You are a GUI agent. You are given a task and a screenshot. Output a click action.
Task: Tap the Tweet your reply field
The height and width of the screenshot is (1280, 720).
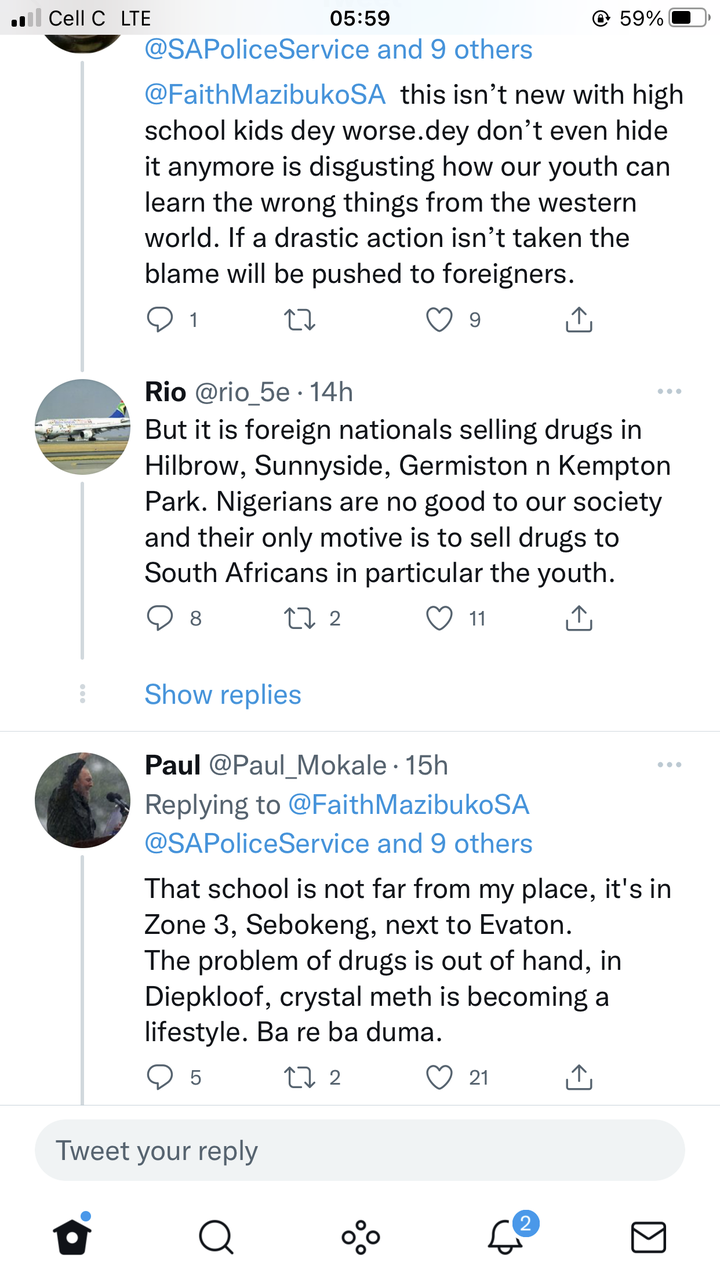(360, 1151)
